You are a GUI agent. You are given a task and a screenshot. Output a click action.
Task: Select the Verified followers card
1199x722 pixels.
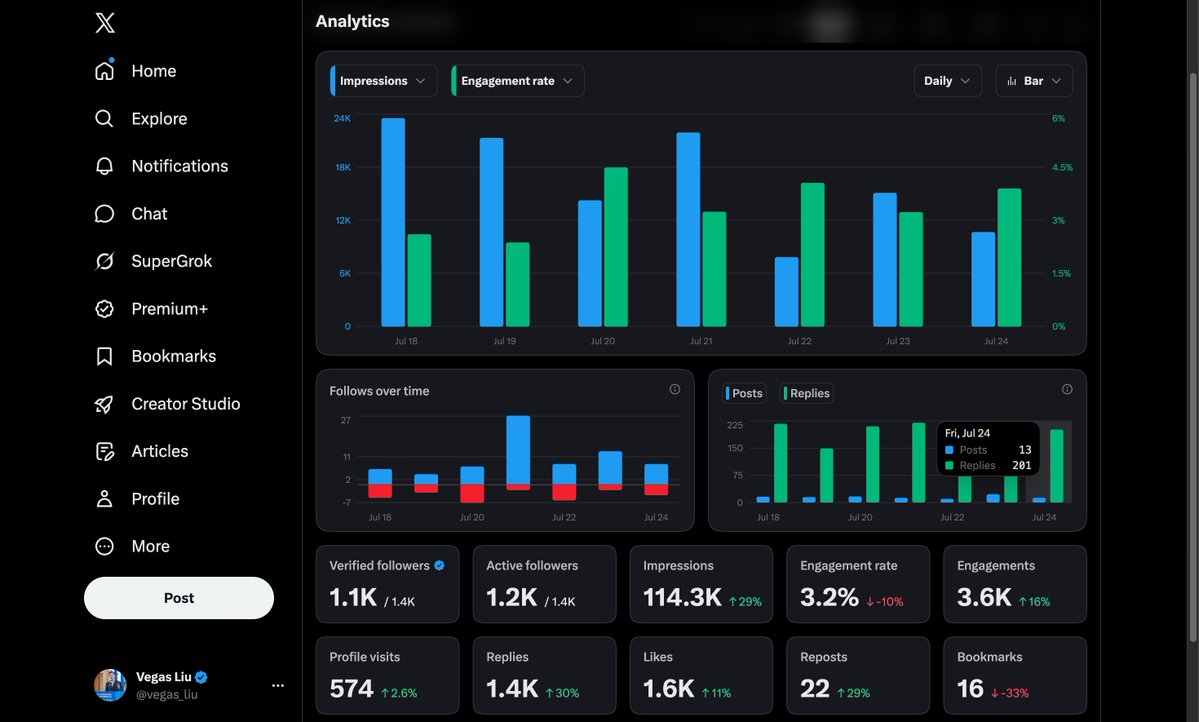point(388,584)
